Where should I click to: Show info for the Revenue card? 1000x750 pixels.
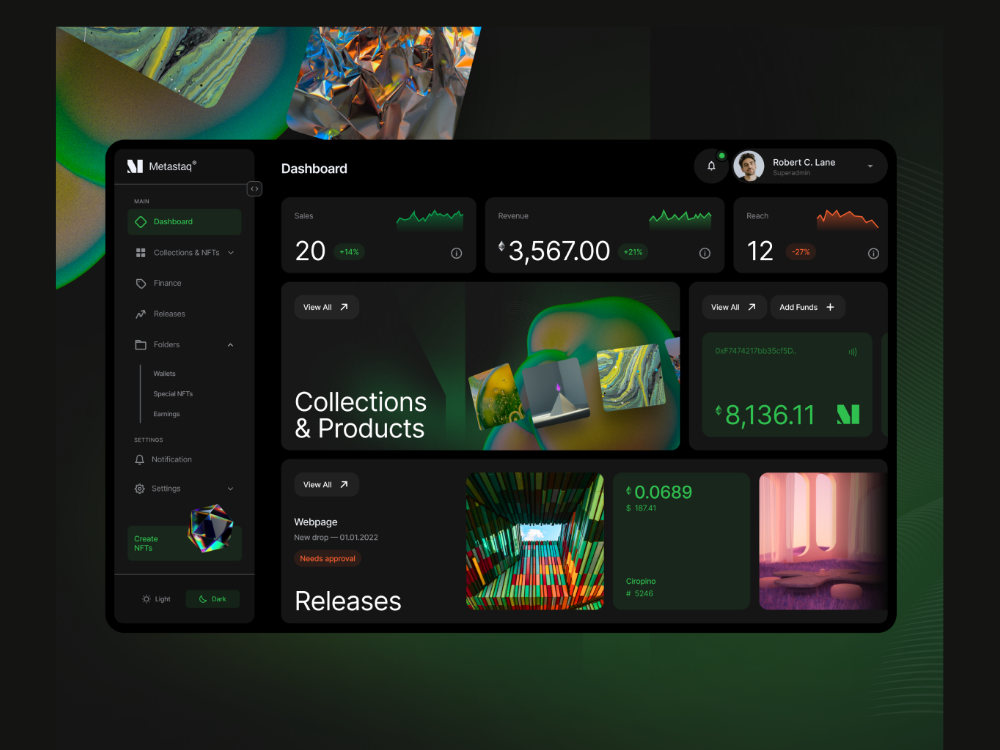point(705,253)
